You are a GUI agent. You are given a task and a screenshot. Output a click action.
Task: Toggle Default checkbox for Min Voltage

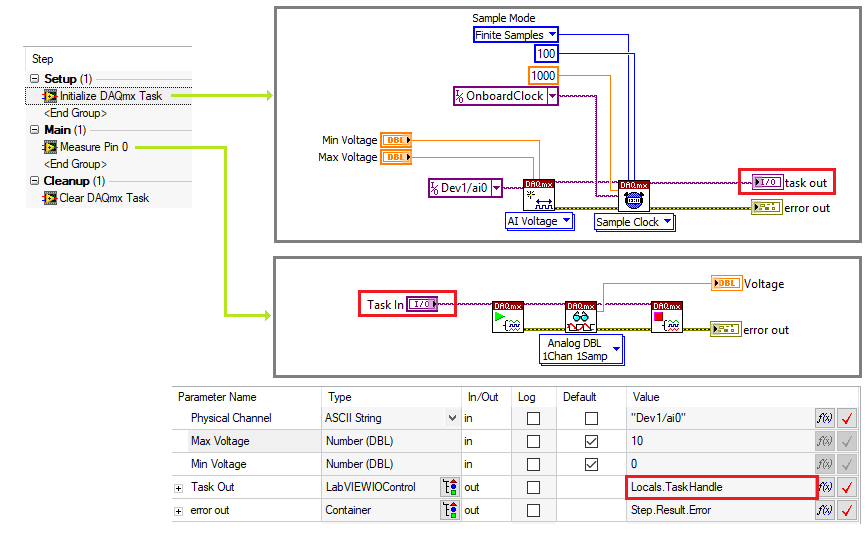[591, 464]
